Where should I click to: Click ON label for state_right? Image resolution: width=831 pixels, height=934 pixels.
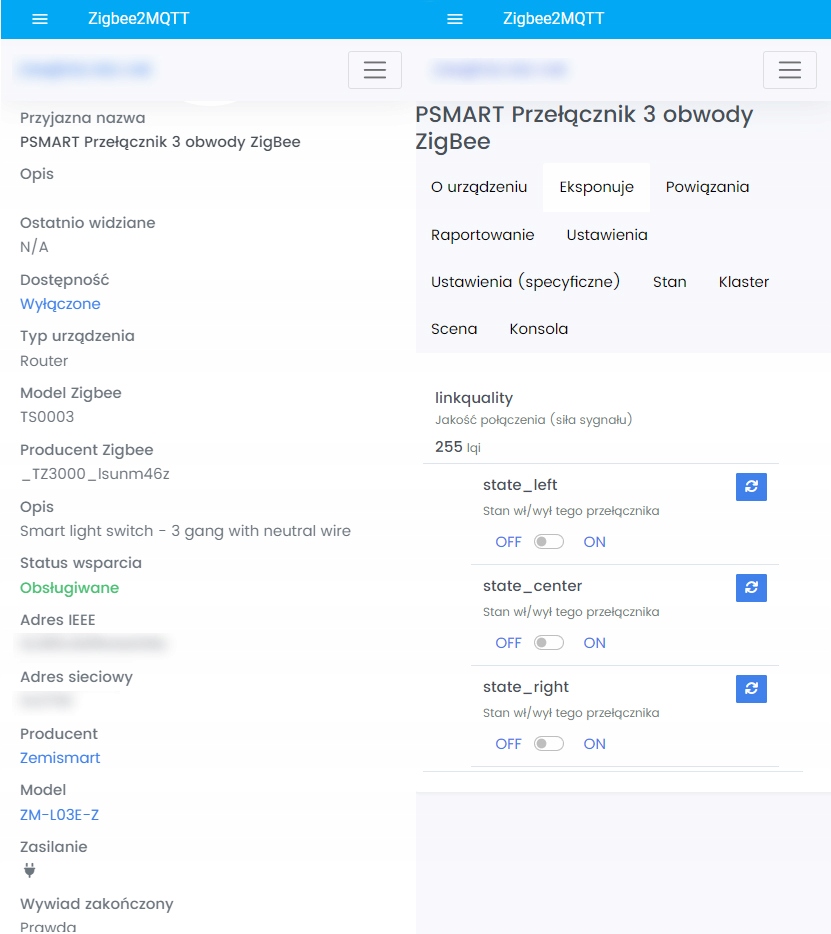(595, 744)
